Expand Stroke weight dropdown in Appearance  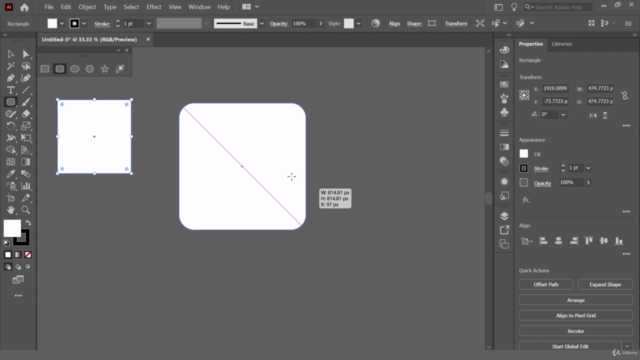point(588,168)
